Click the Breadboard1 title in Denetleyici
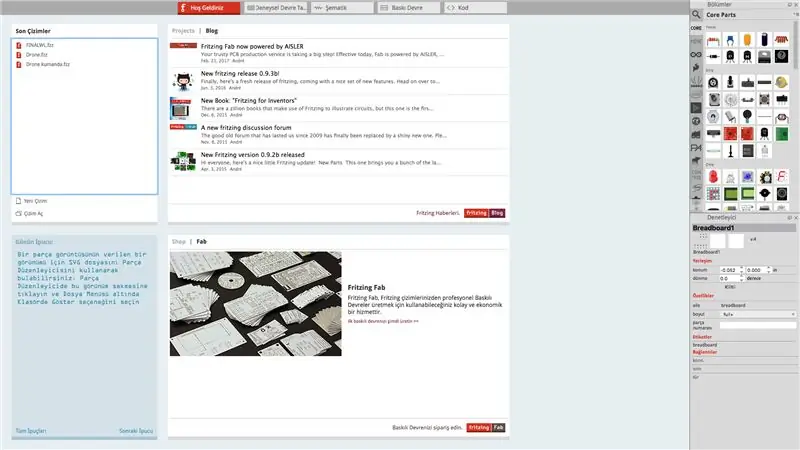The image size is (800, 450). [713, 228]
